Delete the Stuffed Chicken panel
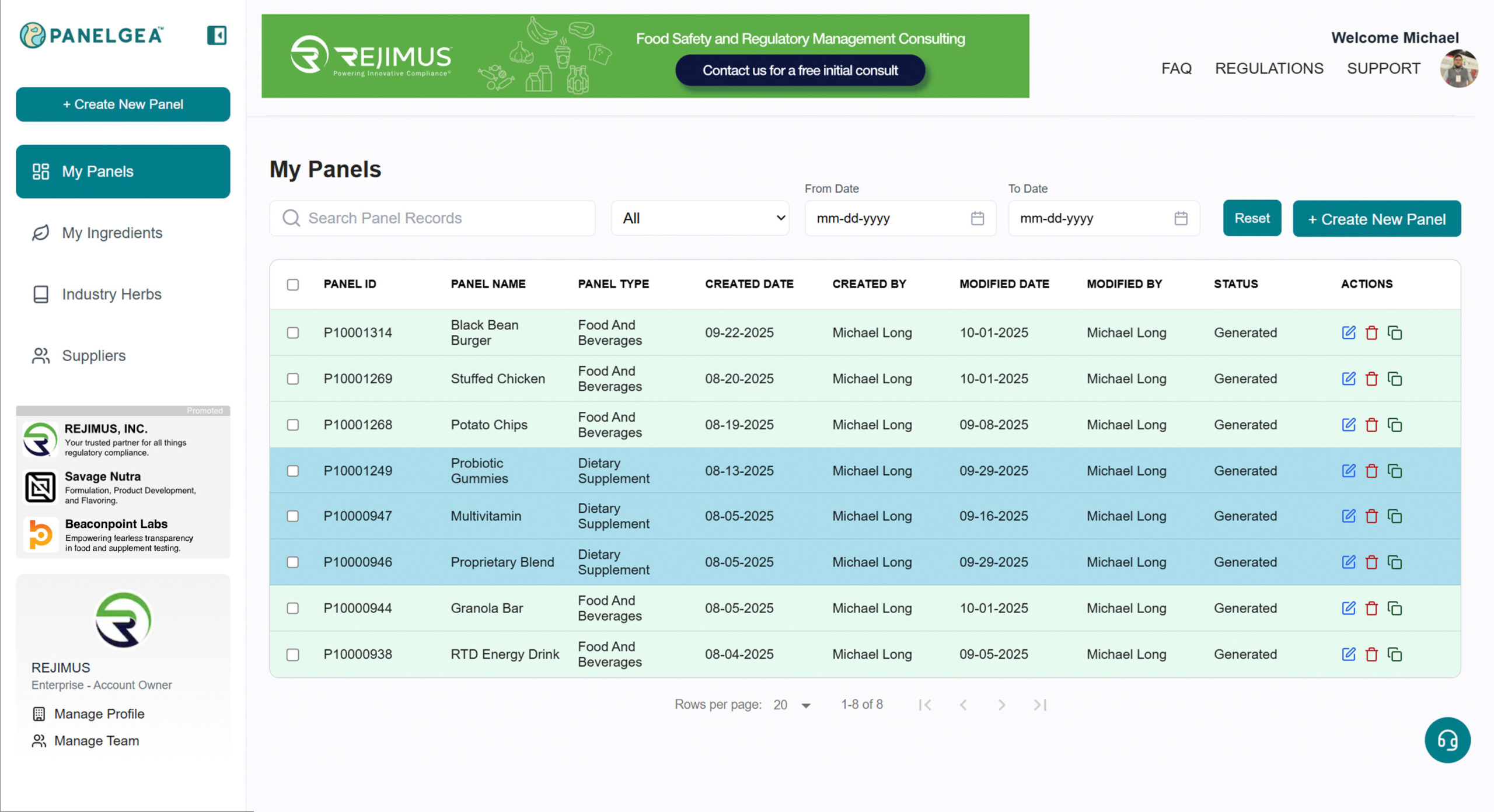 pos(1371,379)
